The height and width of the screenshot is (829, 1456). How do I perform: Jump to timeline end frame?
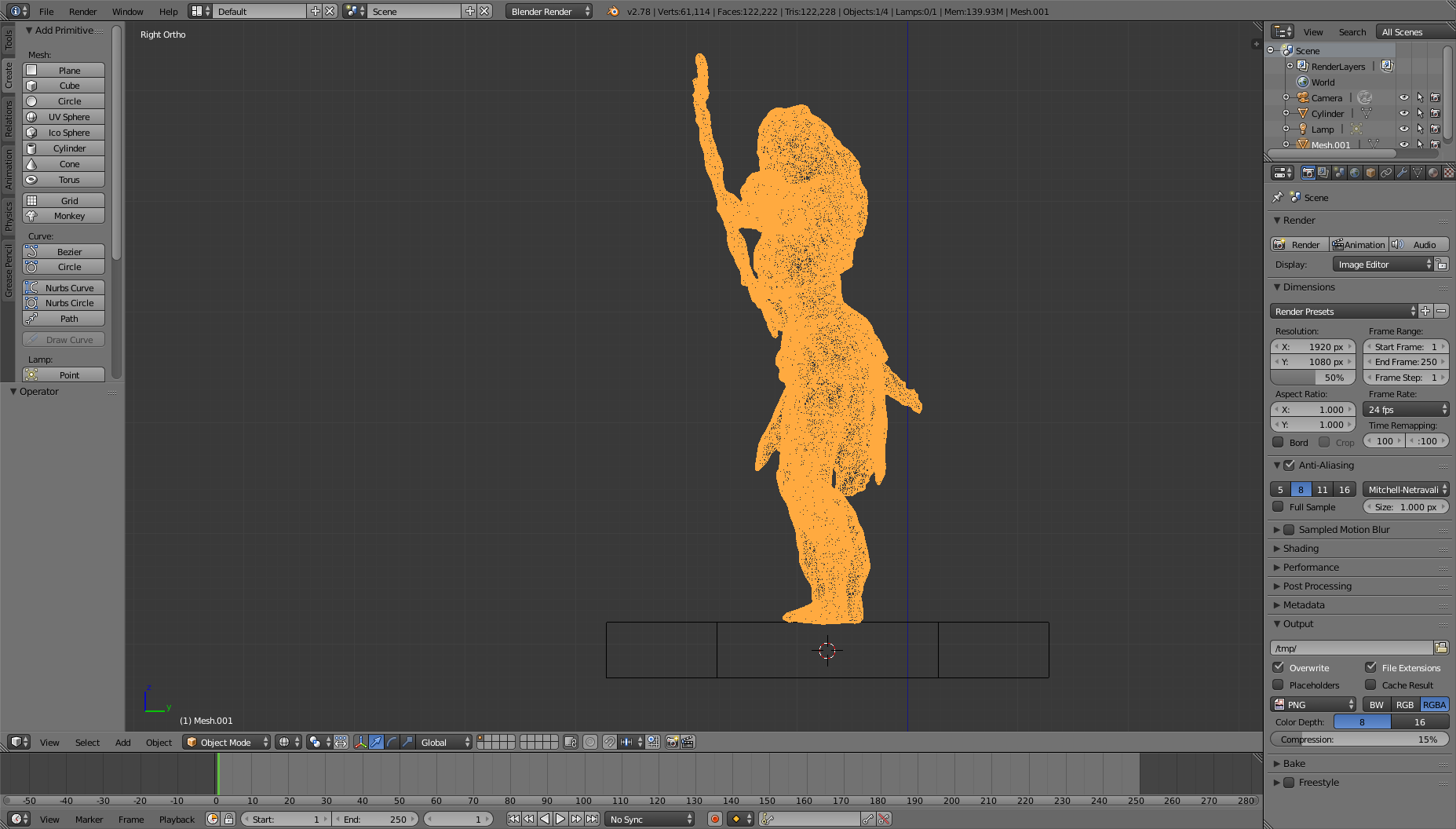tap(593, 819)
